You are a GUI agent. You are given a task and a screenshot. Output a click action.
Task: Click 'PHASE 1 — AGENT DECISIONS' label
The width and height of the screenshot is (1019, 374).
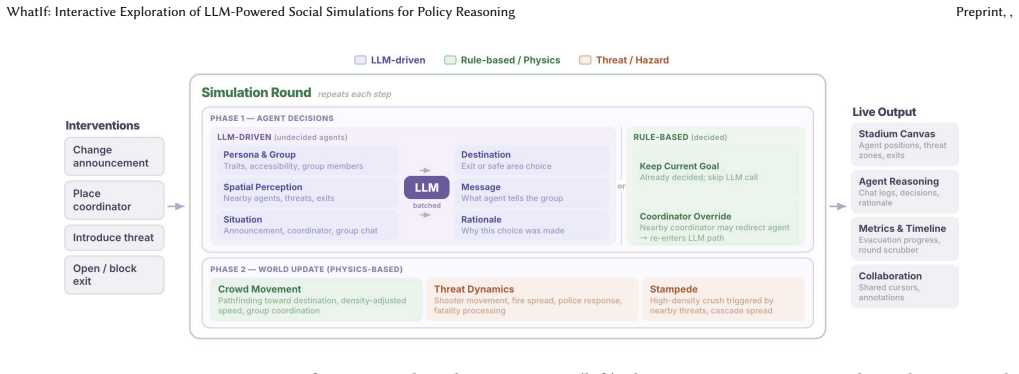(272, 118)
